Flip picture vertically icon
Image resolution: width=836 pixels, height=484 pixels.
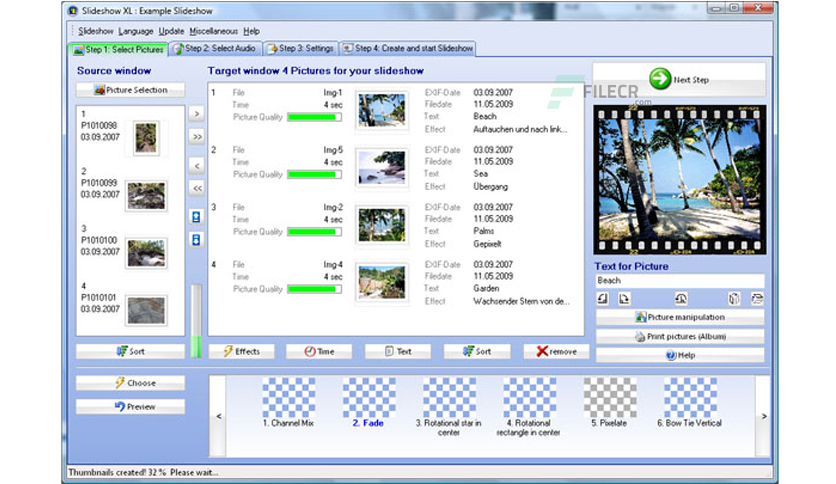click(x=757, y=299)
